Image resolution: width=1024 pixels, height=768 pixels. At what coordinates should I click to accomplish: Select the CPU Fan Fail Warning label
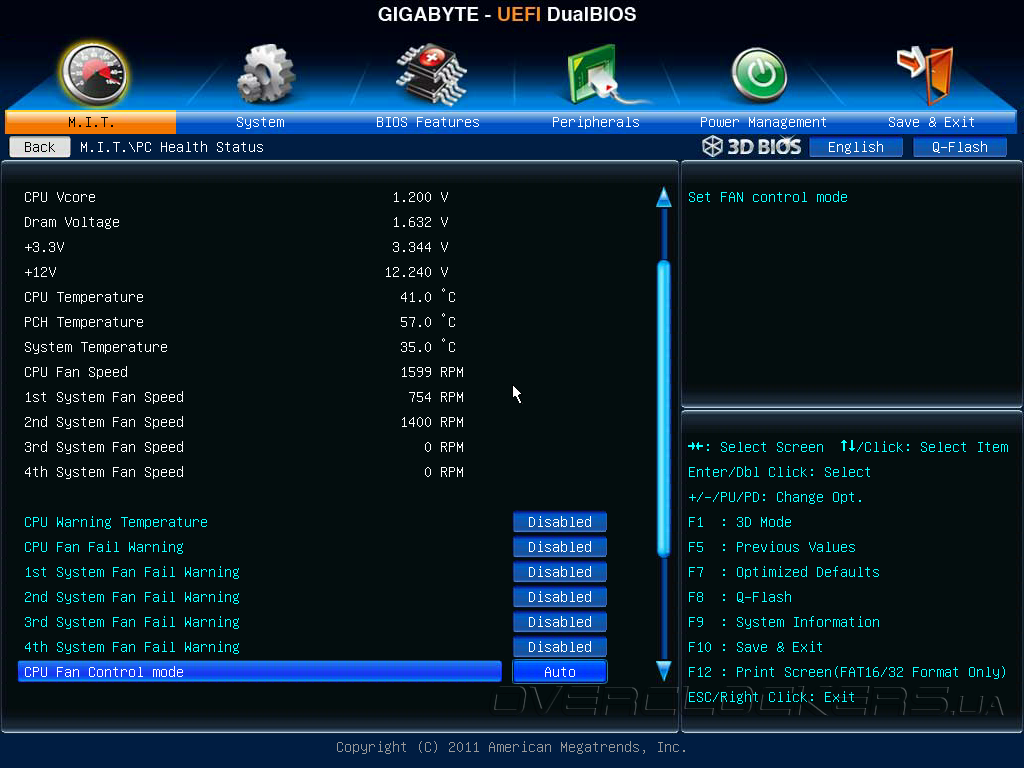coord(104,547)
